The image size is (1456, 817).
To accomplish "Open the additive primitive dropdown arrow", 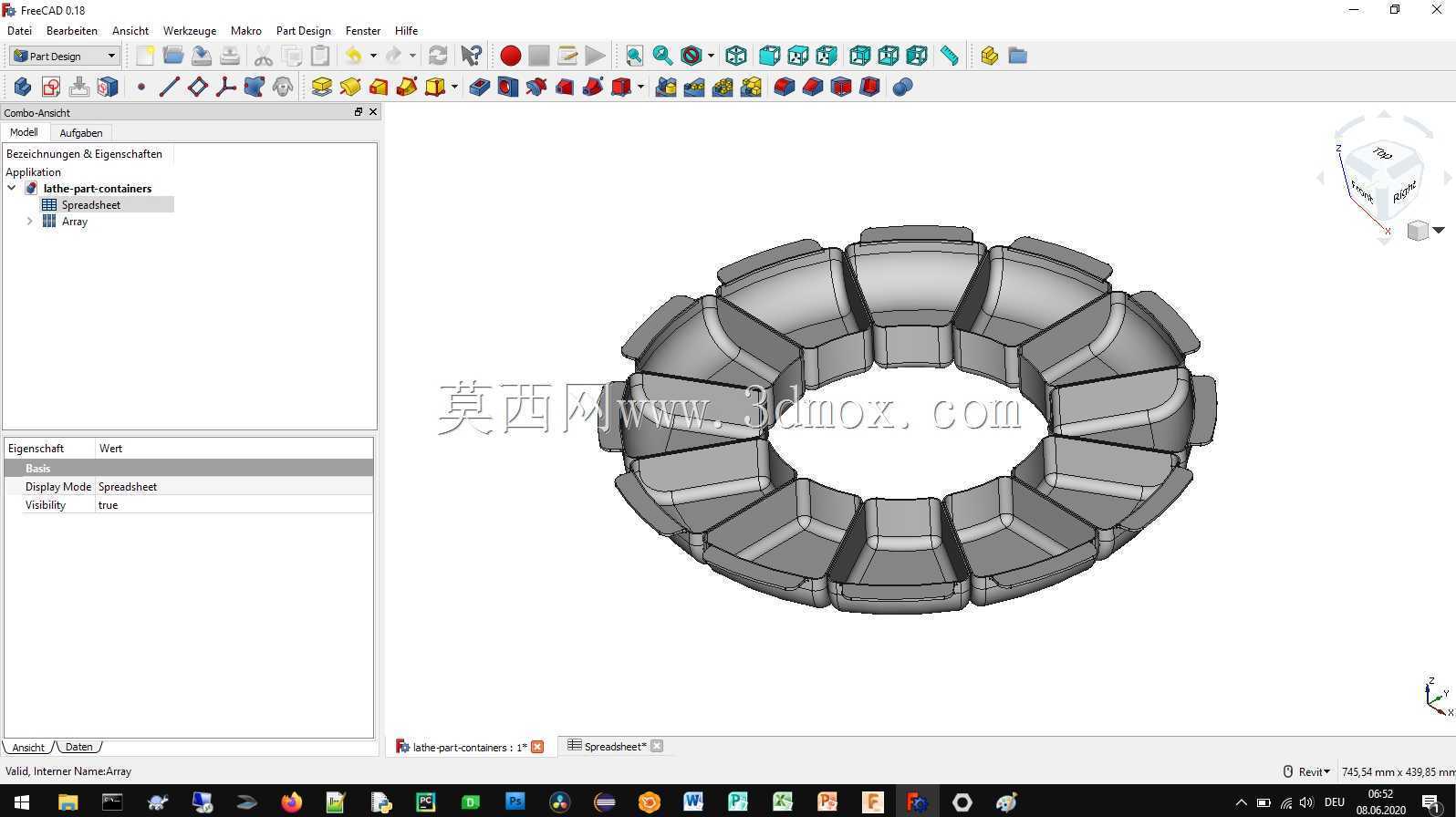I will 454,87.
